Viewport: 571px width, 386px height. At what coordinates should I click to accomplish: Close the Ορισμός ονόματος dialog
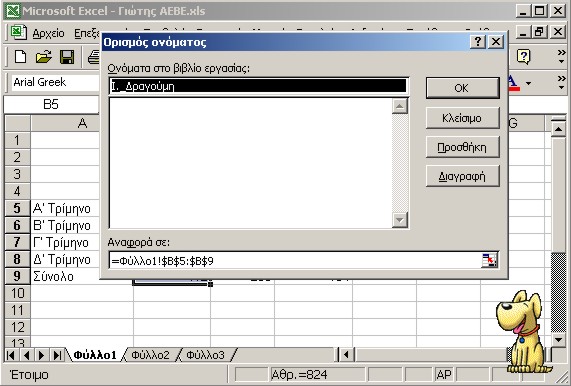pos(496,42)
